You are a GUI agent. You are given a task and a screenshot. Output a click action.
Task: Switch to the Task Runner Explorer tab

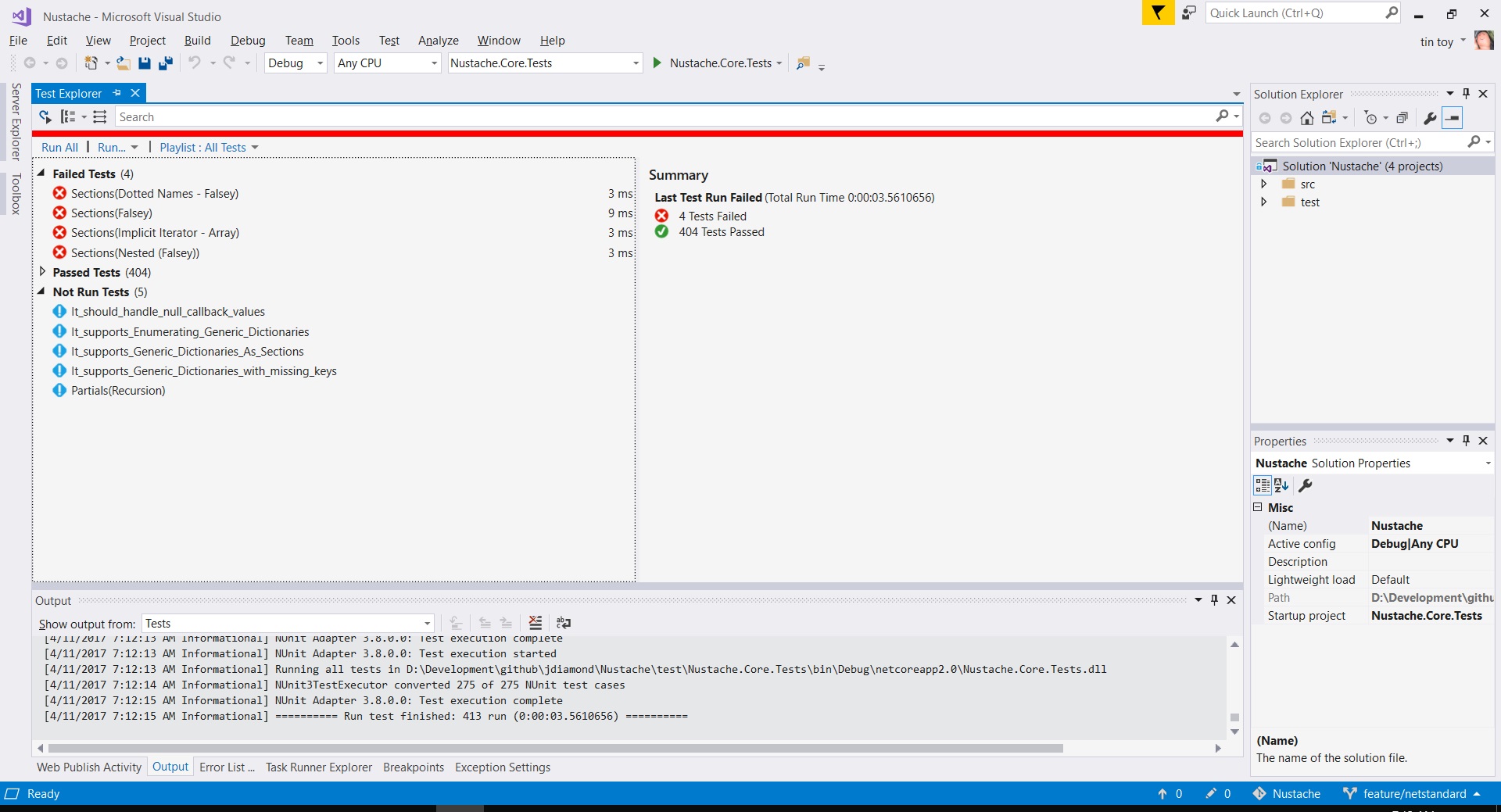318,767
